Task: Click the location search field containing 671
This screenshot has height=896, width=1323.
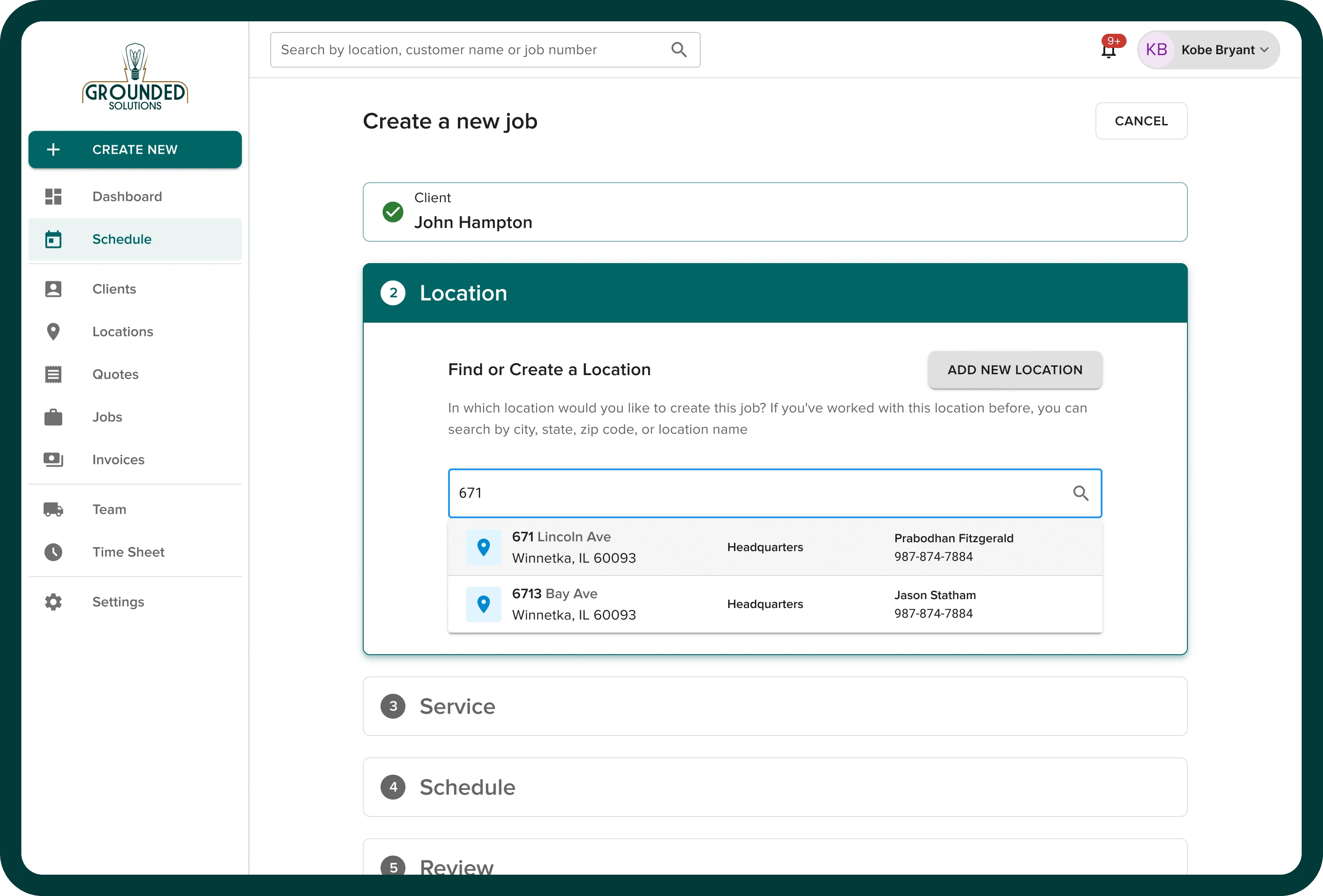Action: click(775, 493)
